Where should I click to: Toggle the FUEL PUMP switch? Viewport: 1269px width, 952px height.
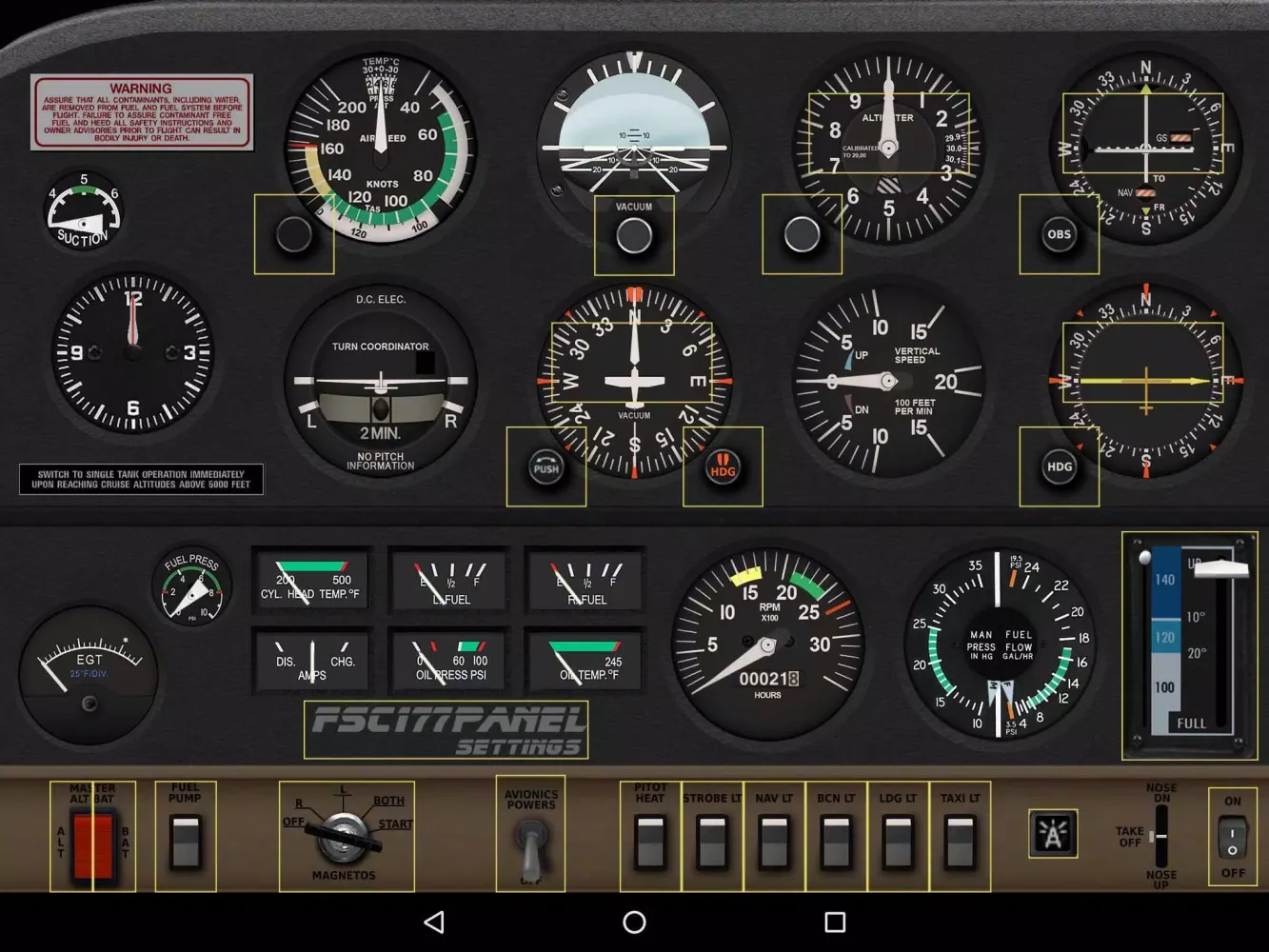(x=185, y=836)
